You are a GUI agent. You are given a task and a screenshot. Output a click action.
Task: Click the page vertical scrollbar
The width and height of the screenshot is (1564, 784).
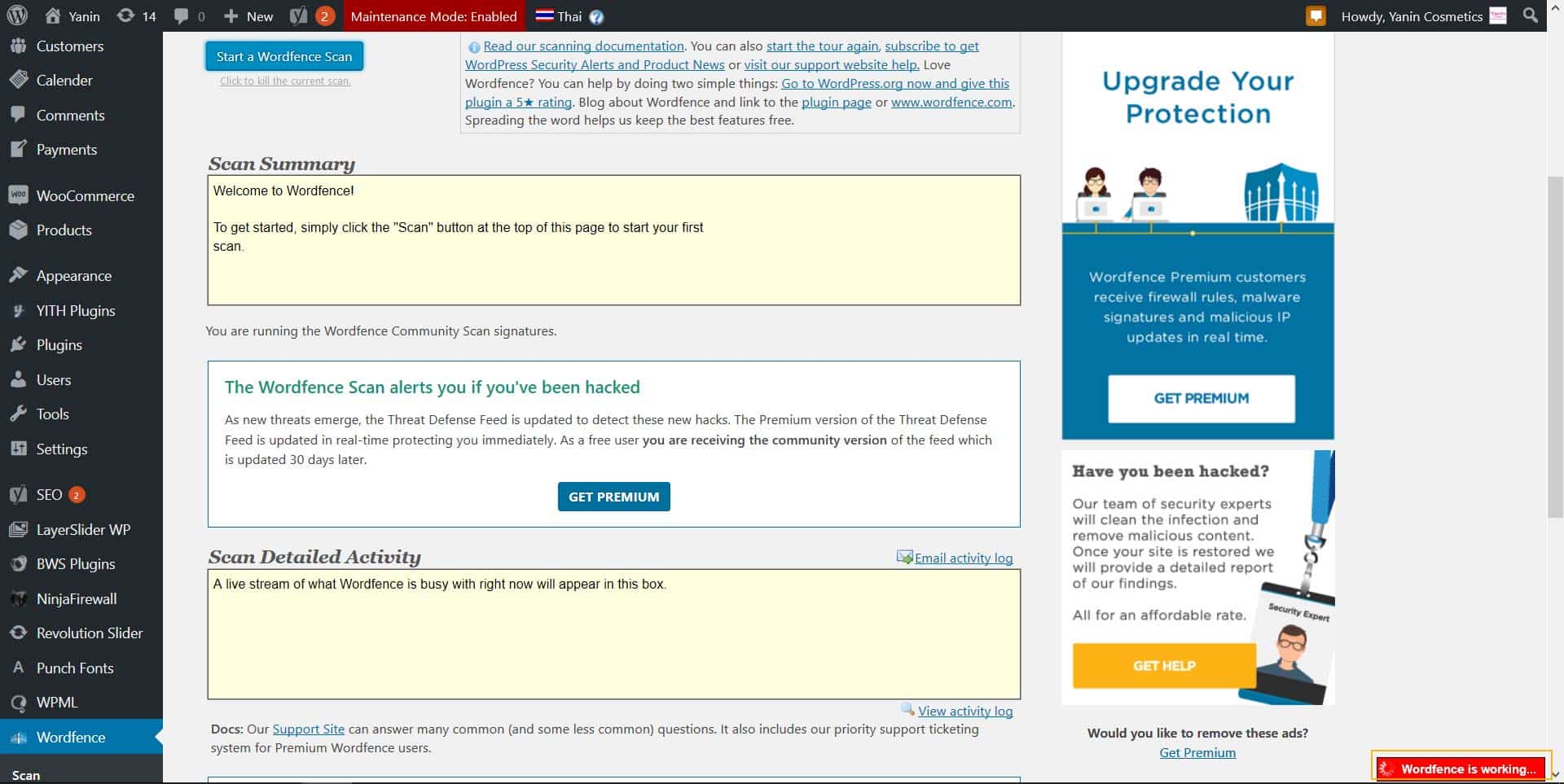1555,346
